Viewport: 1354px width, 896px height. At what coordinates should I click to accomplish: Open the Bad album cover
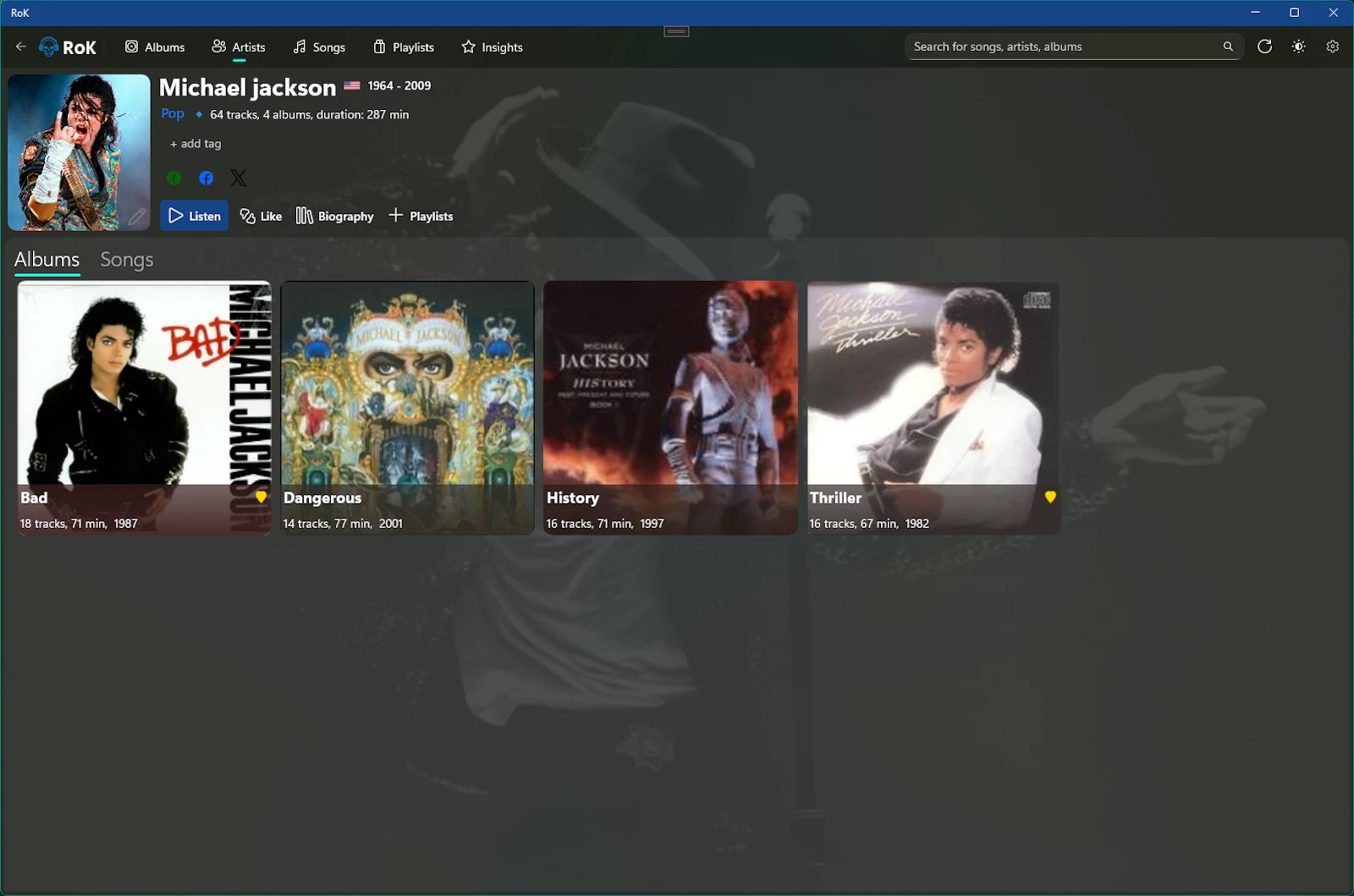(145, 408)
